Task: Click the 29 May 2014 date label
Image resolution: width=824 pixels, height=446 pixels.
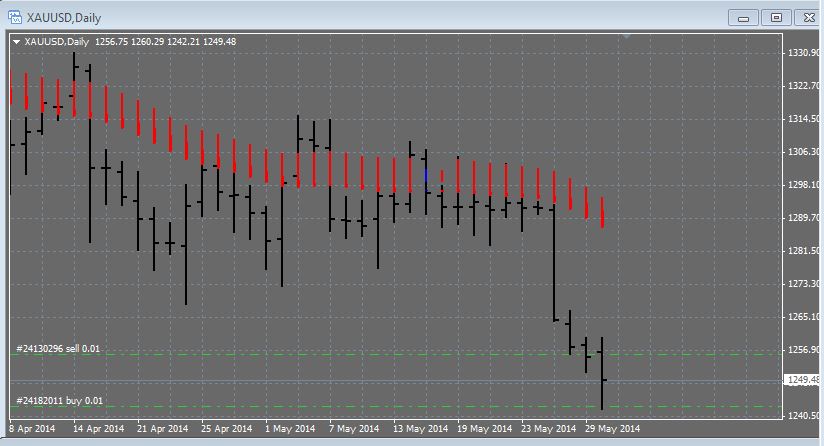Action: [x=612, y=429]
